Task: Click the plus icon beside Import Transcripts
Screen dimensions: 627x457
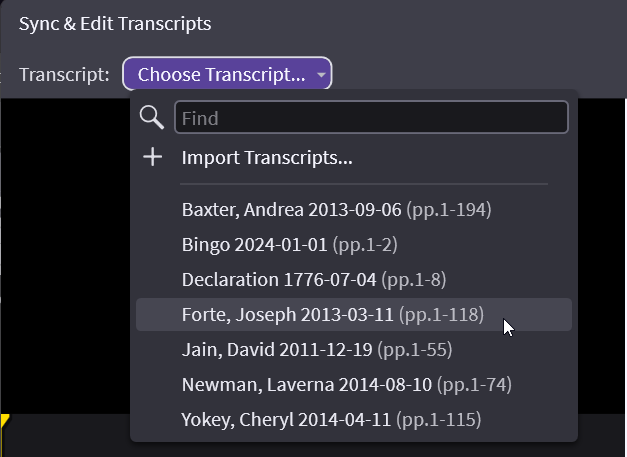Action: pos(152,158)
